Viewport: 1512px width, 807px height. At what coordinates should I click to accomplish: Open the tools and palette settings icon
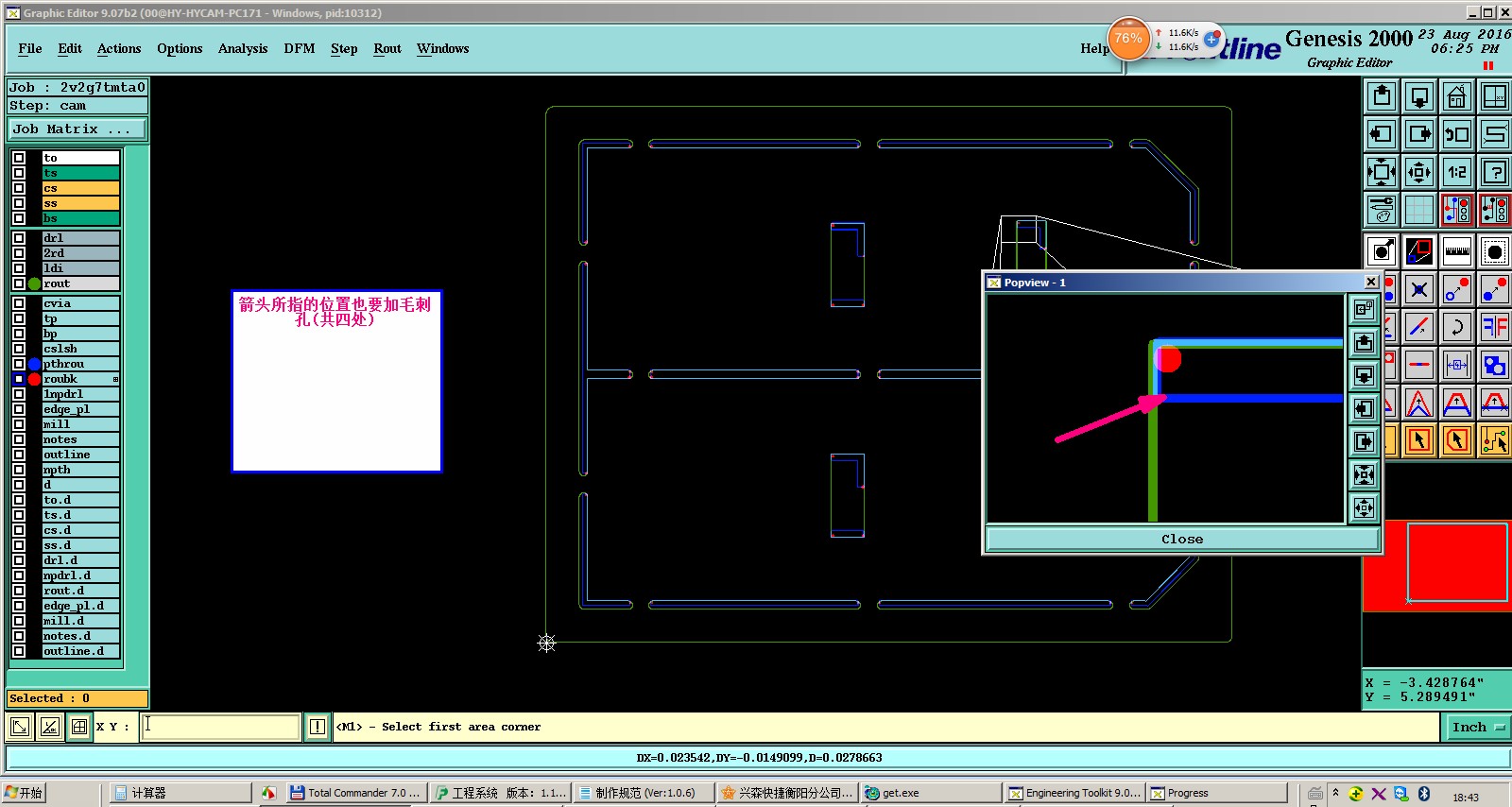click(x=1382, y=210)
